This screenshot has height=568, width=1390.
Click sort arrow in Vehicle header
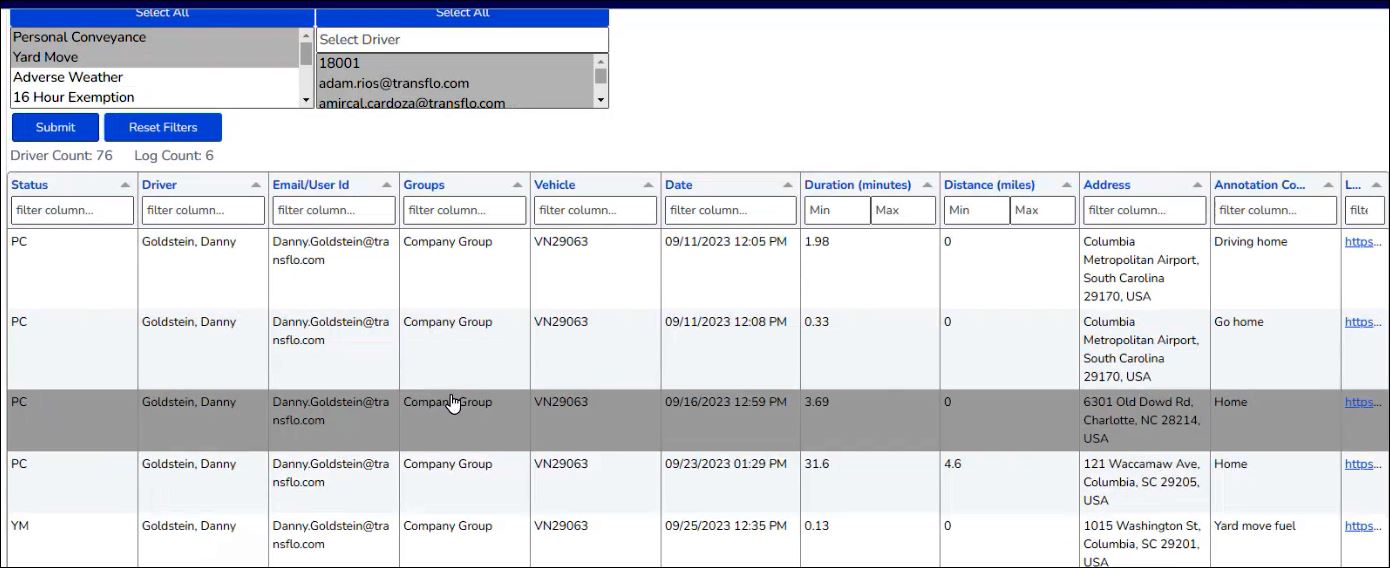[x=648, y=185]
